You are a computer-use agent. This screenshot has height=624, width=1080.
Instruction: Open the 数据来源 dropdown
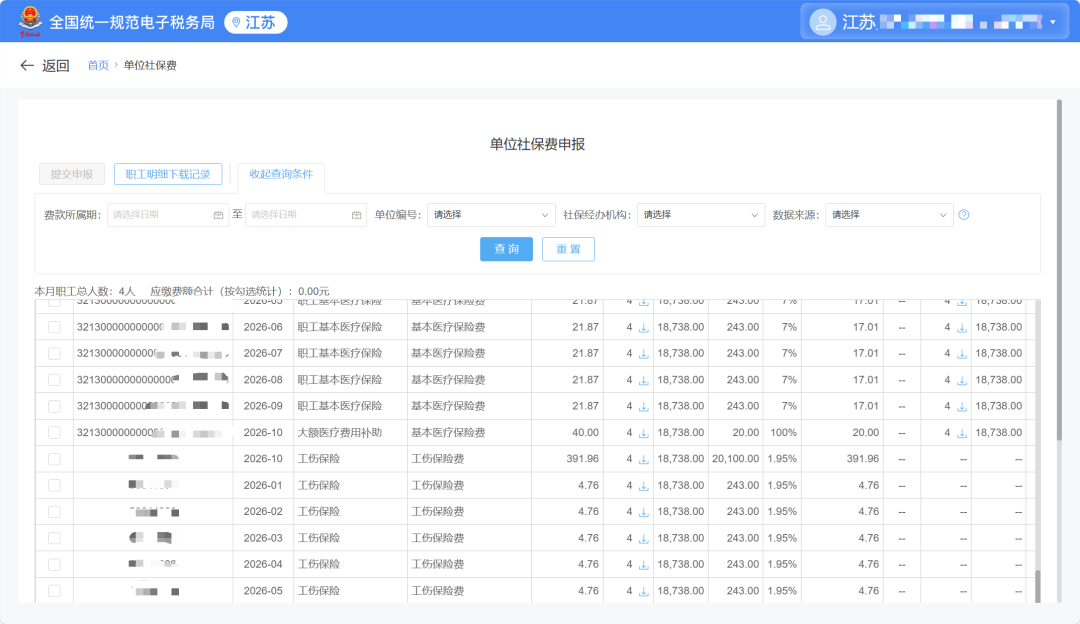(889, 215)
